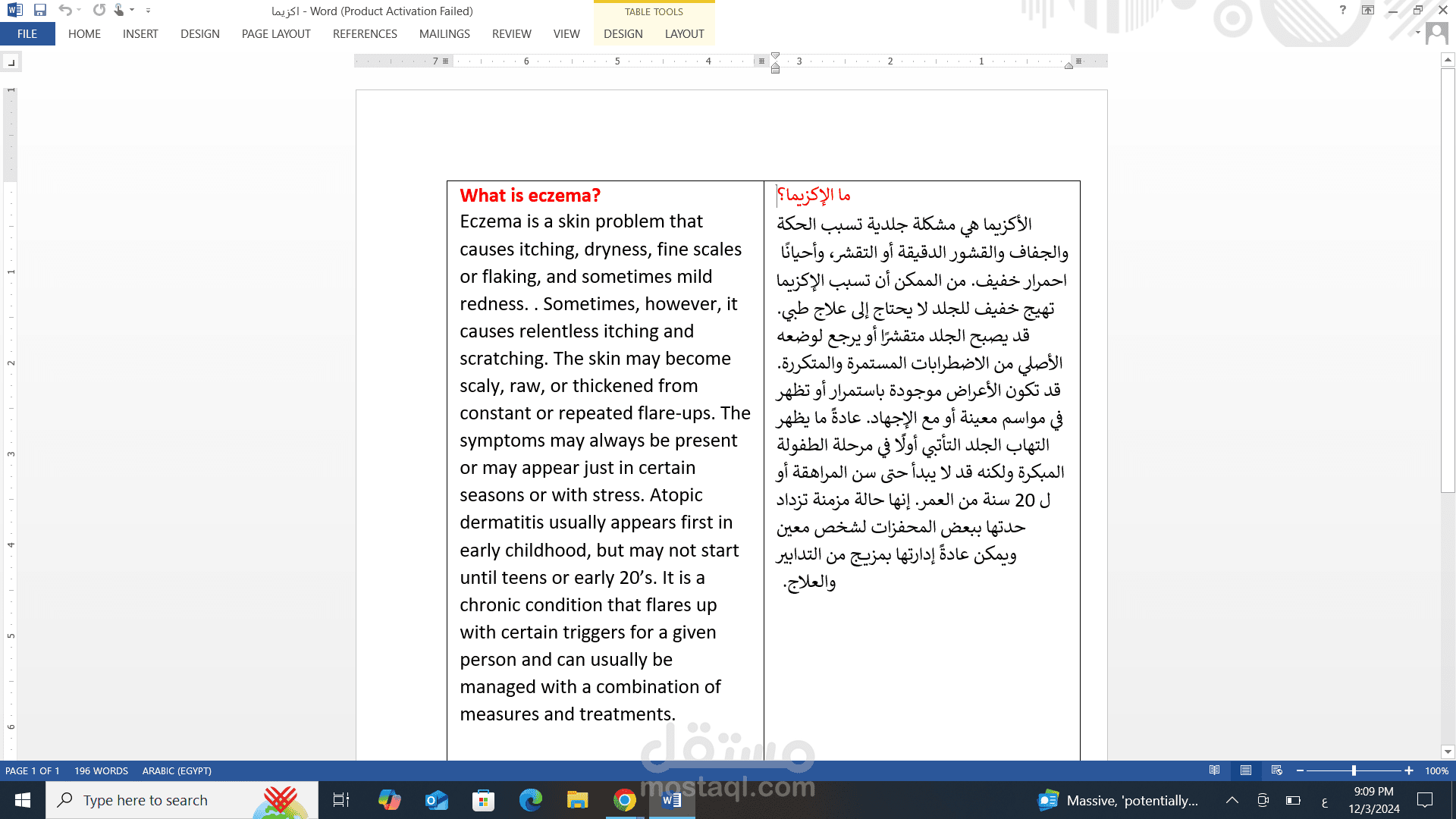This screenshot has width=1456, height=819.
Task: Switch to Web Layout view
Action: [1276, 770]
